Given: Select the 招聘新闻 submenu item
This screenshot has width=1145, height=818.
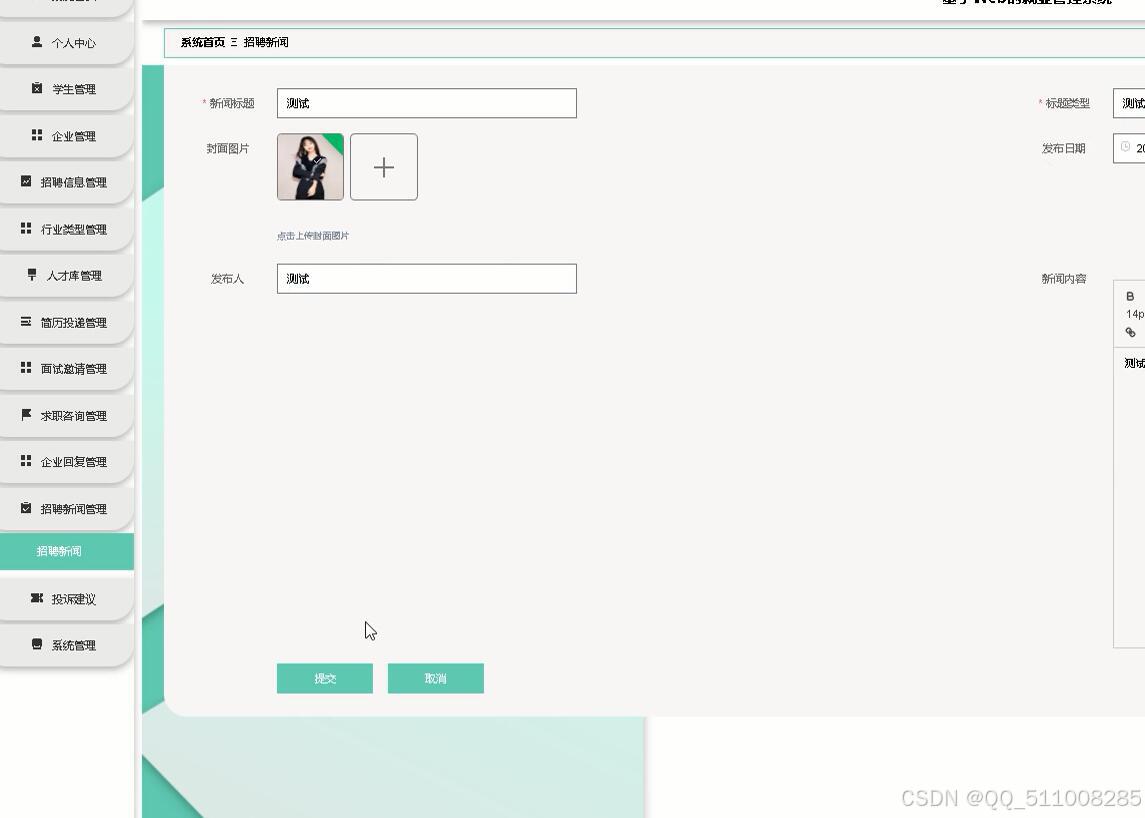Looking at the screenshot, I should point(66,551).
